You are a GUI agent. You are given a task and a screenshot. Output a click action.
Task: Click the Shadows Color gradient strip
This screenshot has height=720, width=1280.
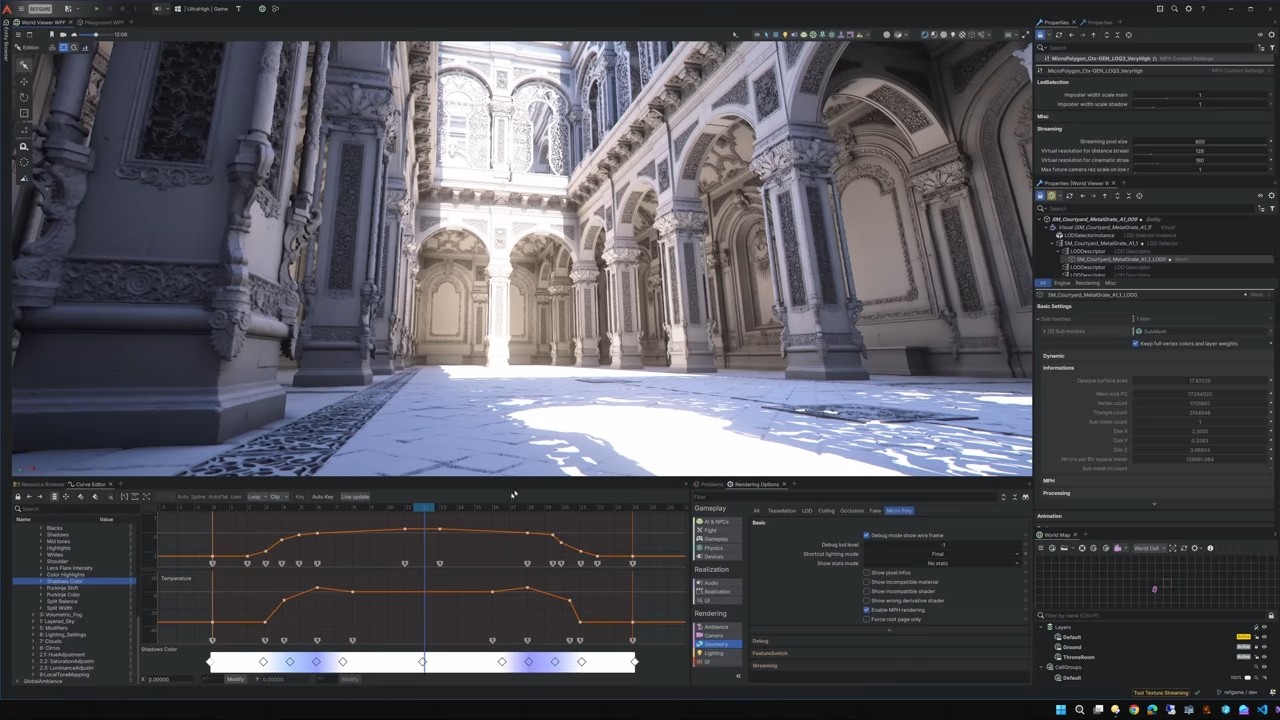420,661
